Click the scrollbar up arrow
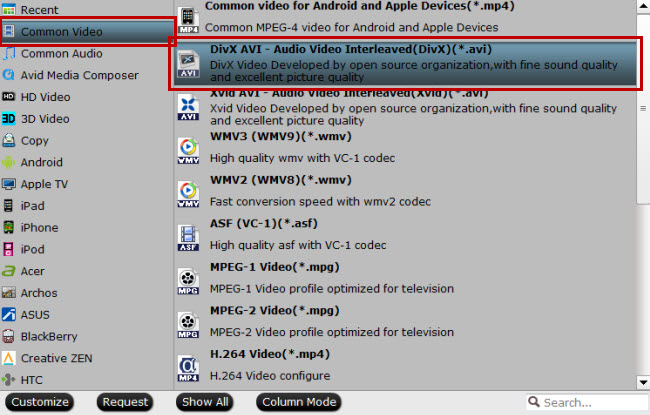Viewport: 650px width, 415px height. pyautogui.click(x=643, y=6)
